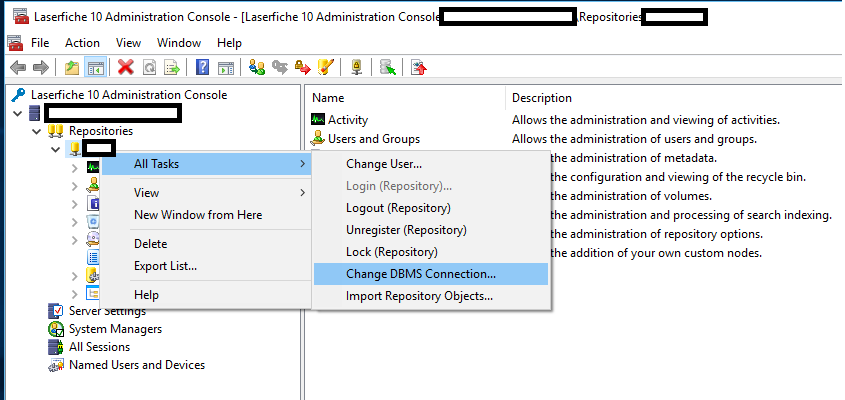This screenshot has height=400, width=845.
Task: Click the padlock with red arrow Logout icon
Action: [302, 67]
